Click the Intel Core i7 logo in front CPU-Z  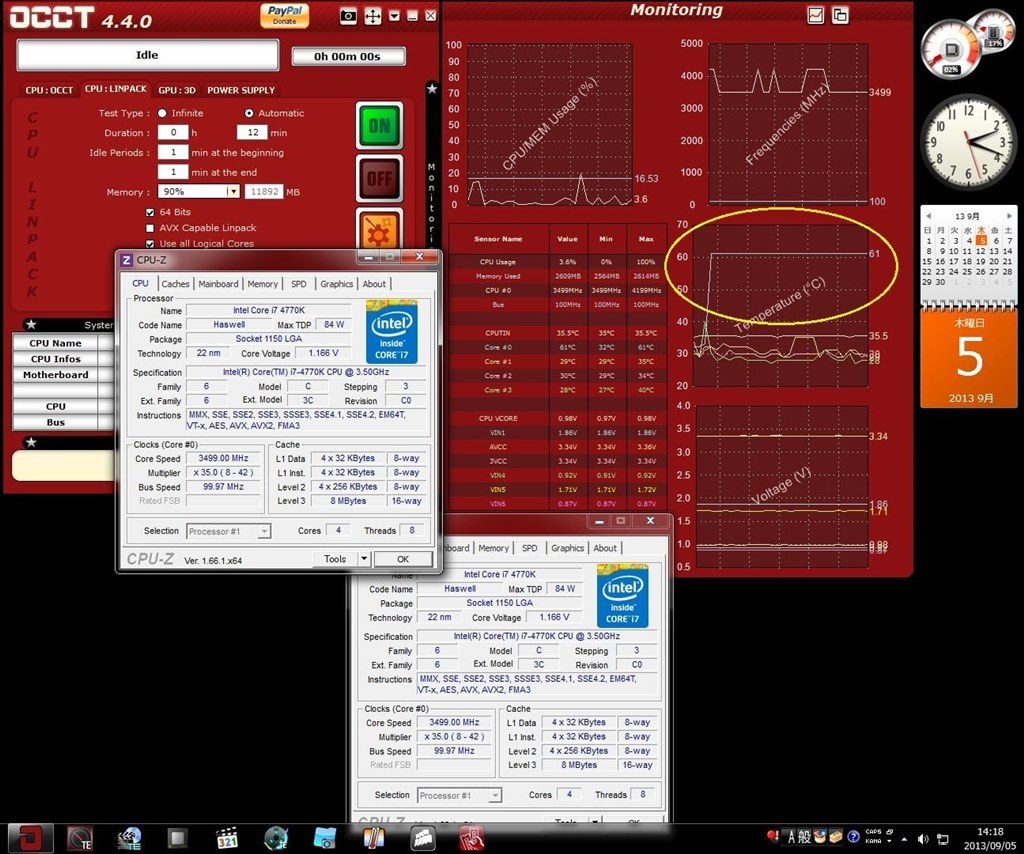pyautogui.click(x=391, y=332)
